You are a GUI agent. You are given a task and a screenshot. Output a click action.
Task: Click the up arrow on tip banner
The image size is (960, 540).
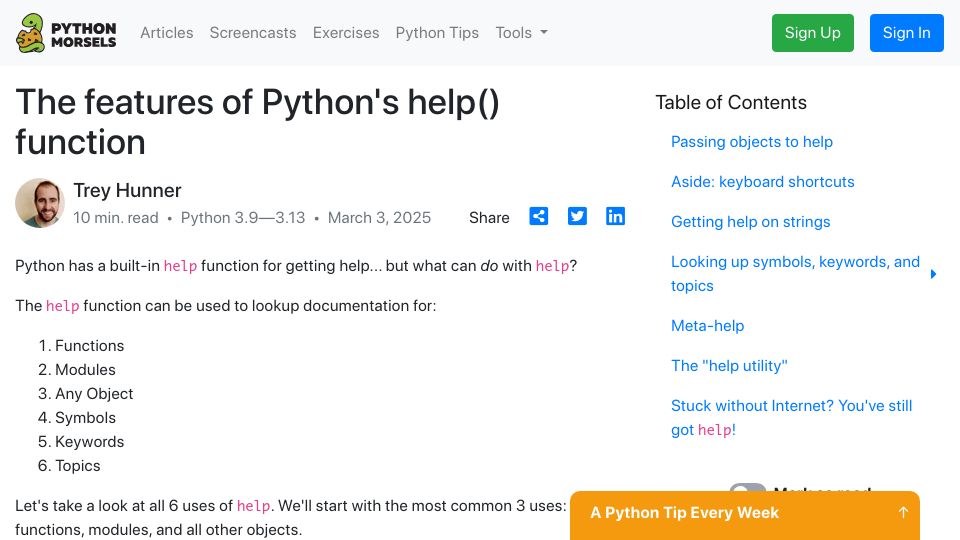(903, 512)
